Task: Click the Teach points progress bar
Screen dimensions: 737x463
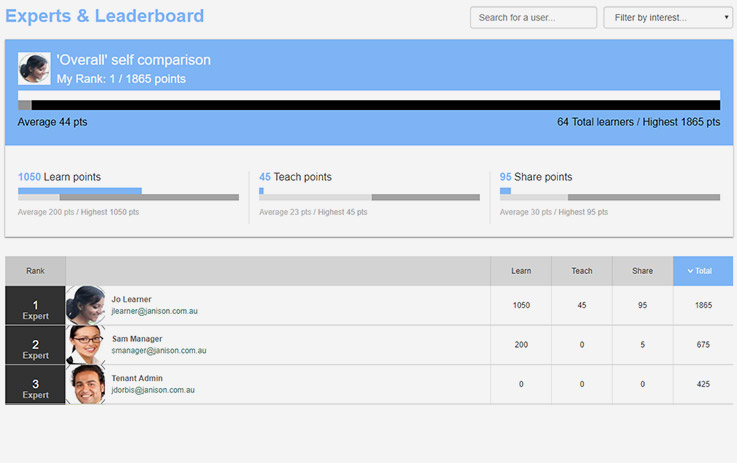Action: click(x=369, y=194)
